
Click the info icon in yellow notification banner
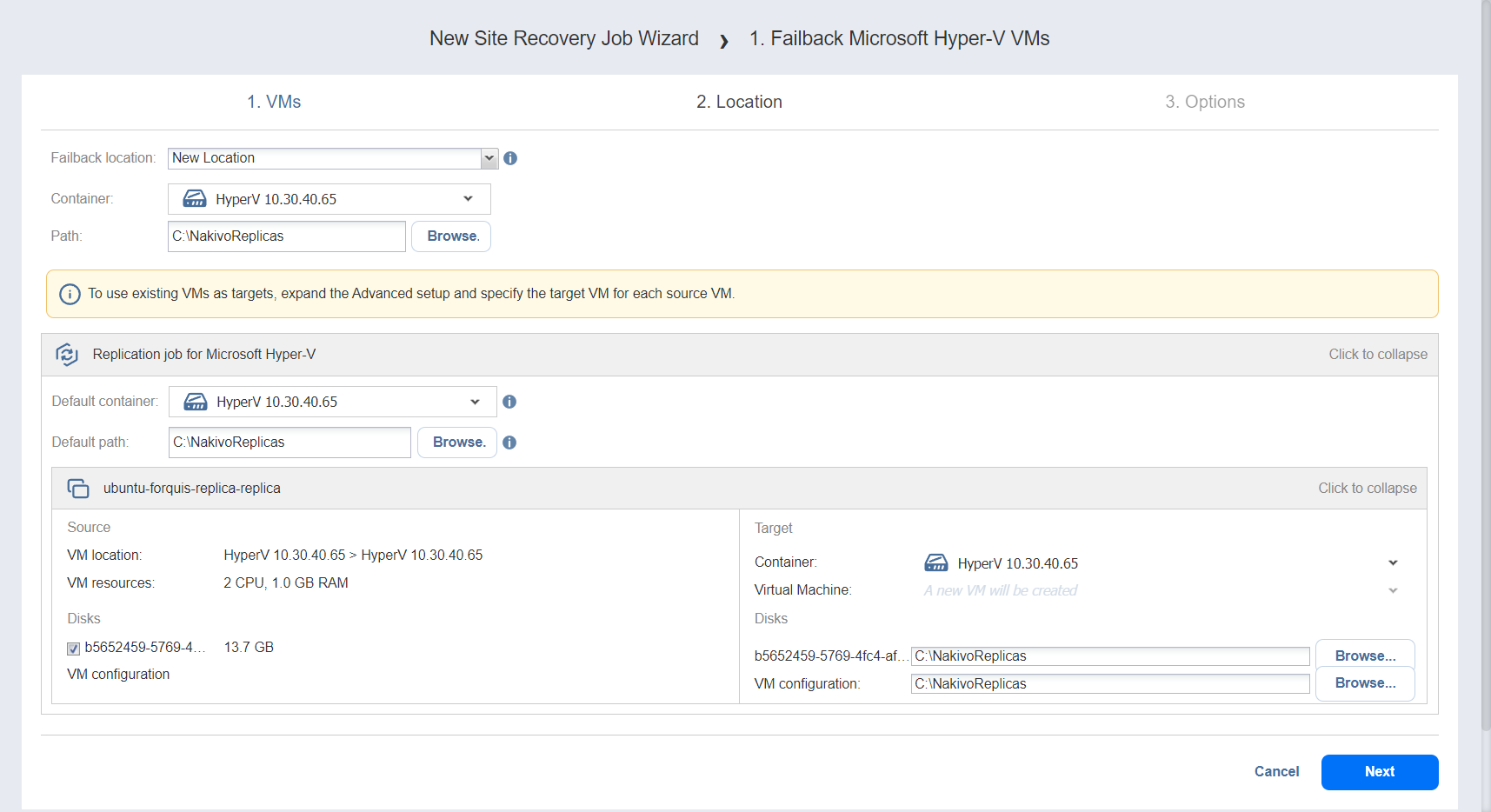[x=70, y=294]
